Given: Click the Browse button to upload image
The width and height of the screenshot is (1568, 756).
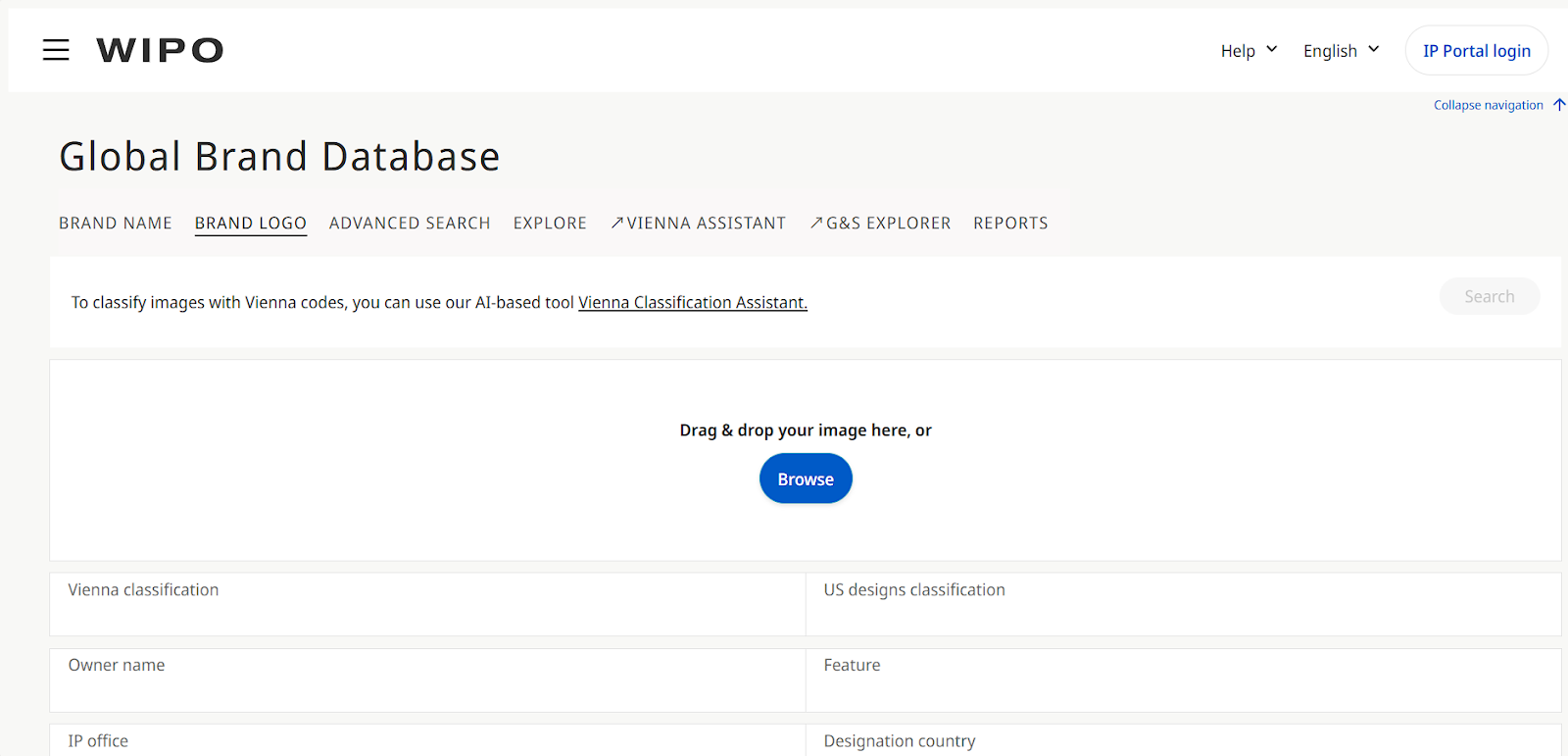Looking at the screenshot, I should (x=806, y=479).
